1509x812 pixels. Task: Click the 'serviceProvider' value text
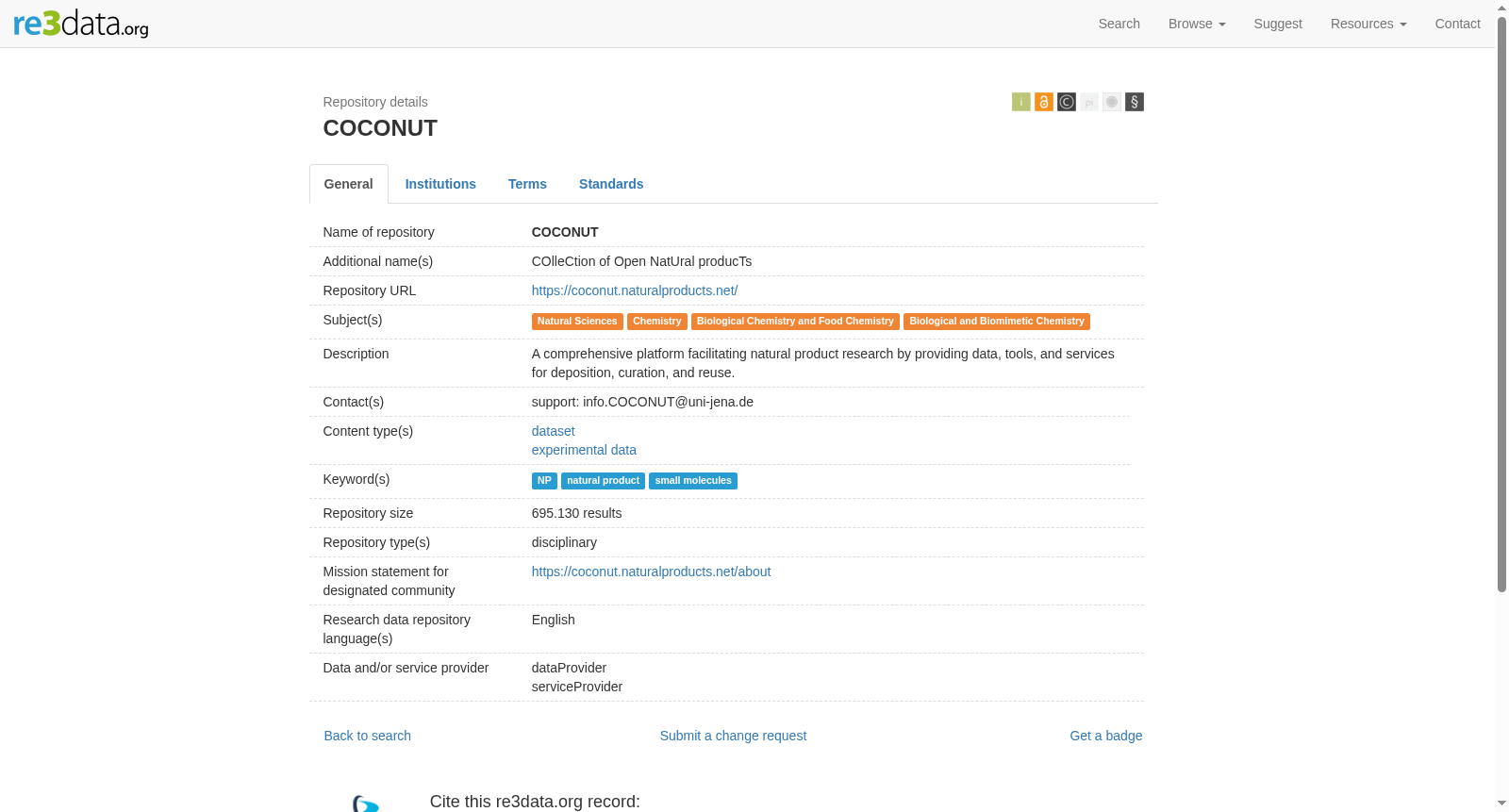(577, 687)
